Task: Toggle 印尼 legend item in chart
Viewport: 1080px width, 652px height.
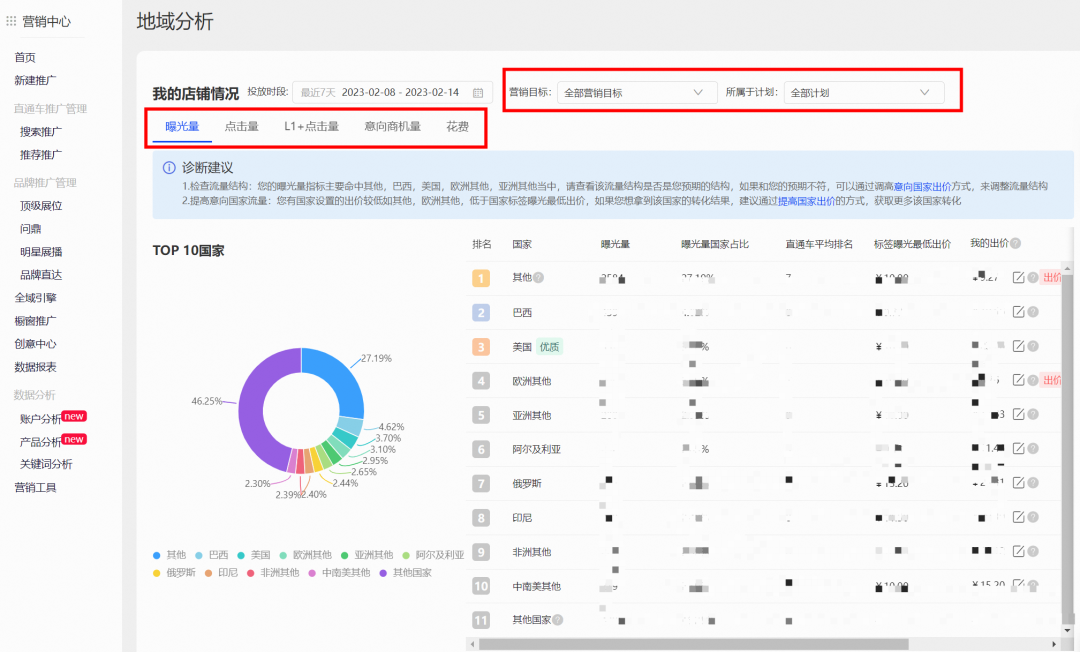Action: [x=221, y=573]
